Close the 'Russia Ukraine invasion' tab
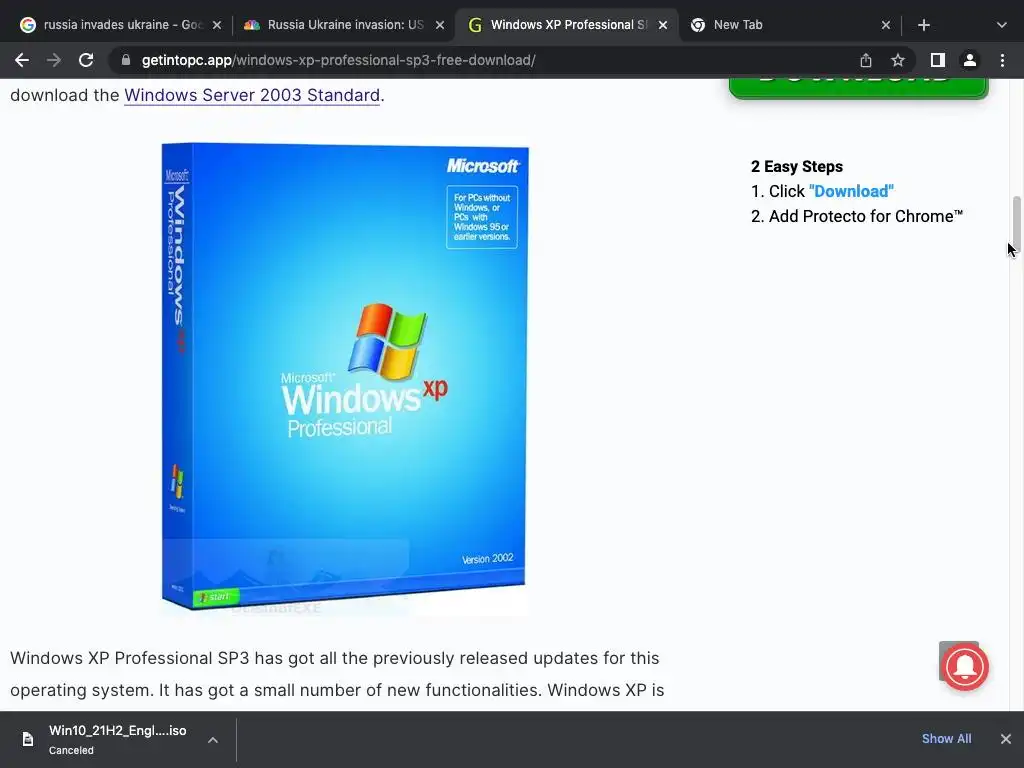The width and height of the screenshot is (1024, 768). [440, 25]
